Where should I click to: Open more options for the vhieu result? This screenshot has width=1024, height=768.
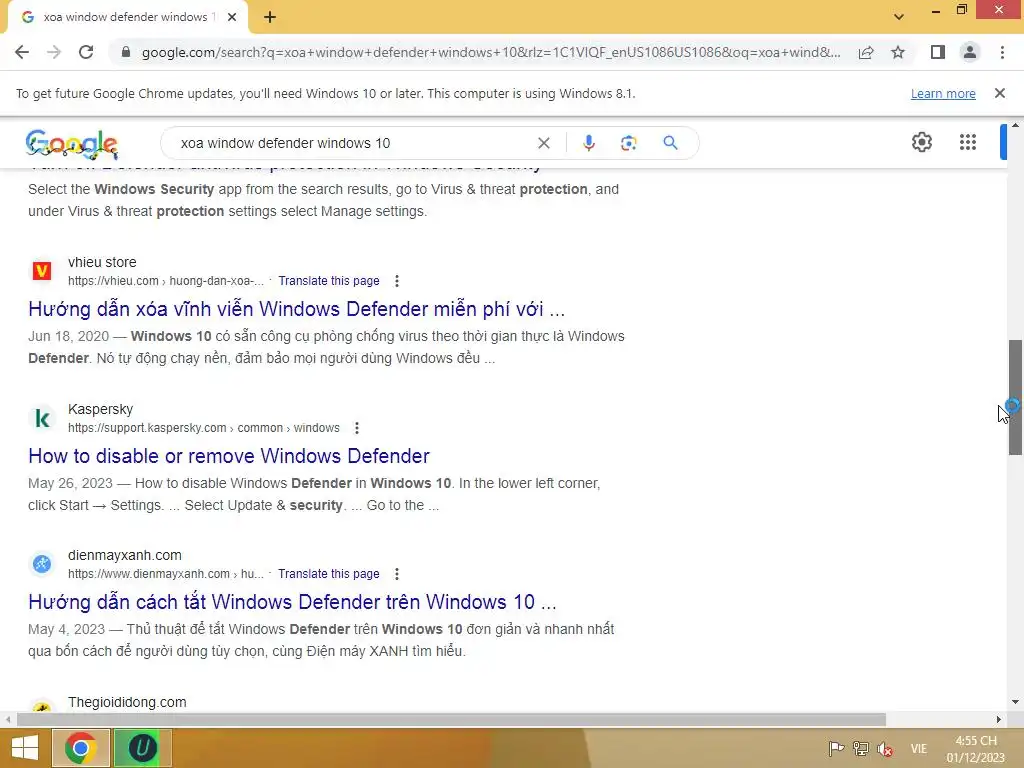(396, 281)
